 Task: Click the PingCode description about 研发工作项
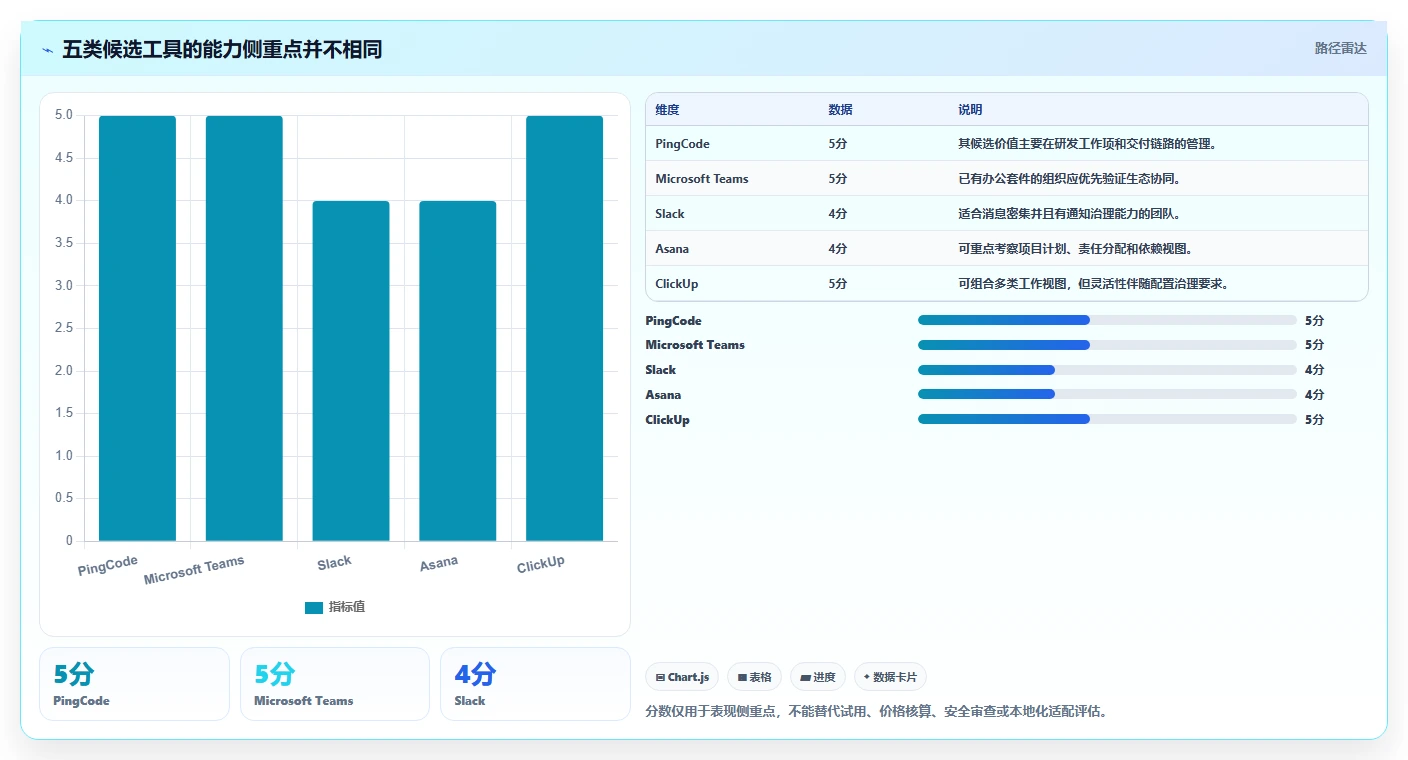pyautogui.click(x=1088, y=144)
